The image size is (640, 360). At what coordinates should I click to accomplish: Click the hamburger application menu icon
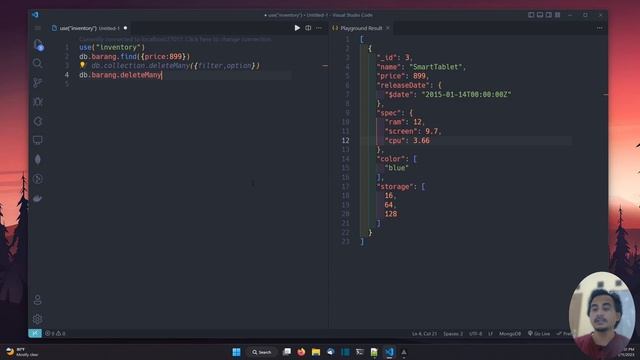pyautogui.click(x=38, y=28)
